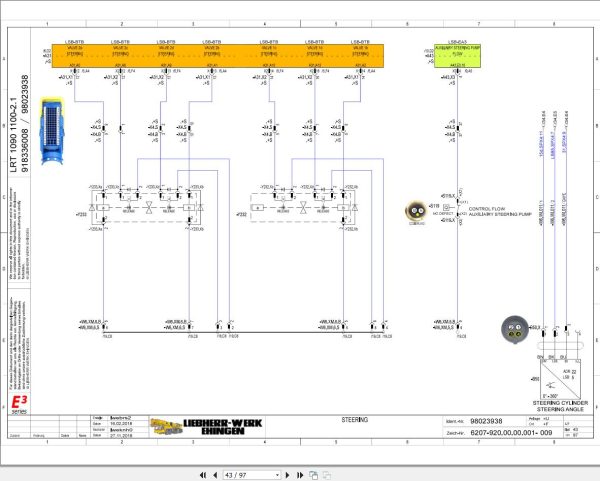Viewport: 600px width, 481px height.
Task: Jump to the last page
Action: pyautogui.click(x=300, y=475)
